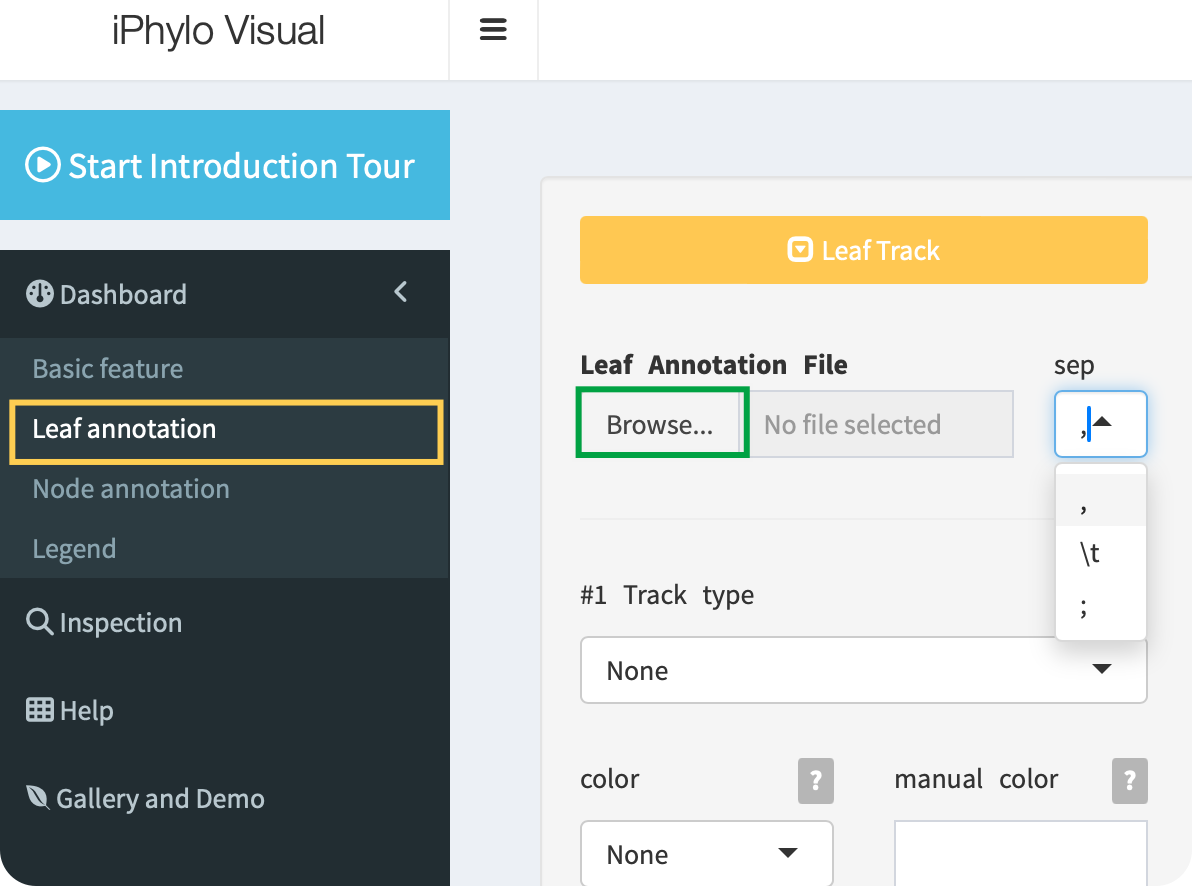Collapse the Dashboard menu with the chevron
1192x886 pixels.
click(401, 292)
